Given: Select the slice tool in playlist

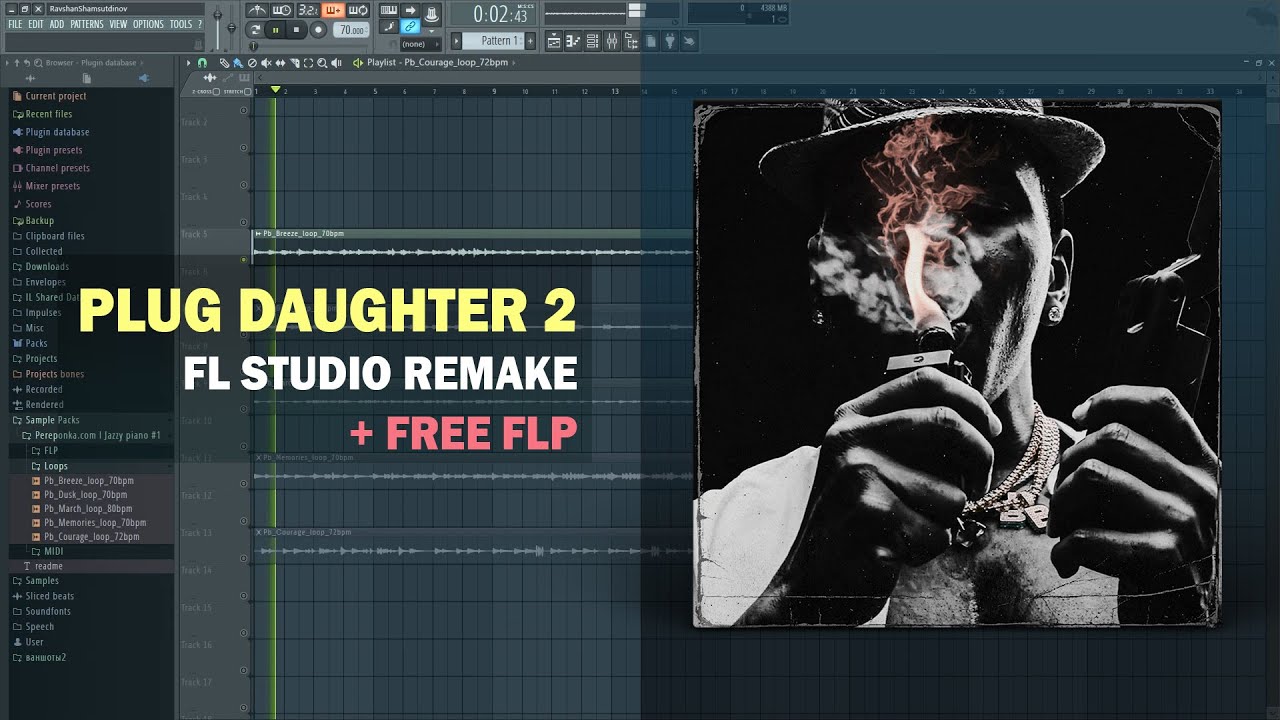Looking at the screenshot, I should (294, 62).
